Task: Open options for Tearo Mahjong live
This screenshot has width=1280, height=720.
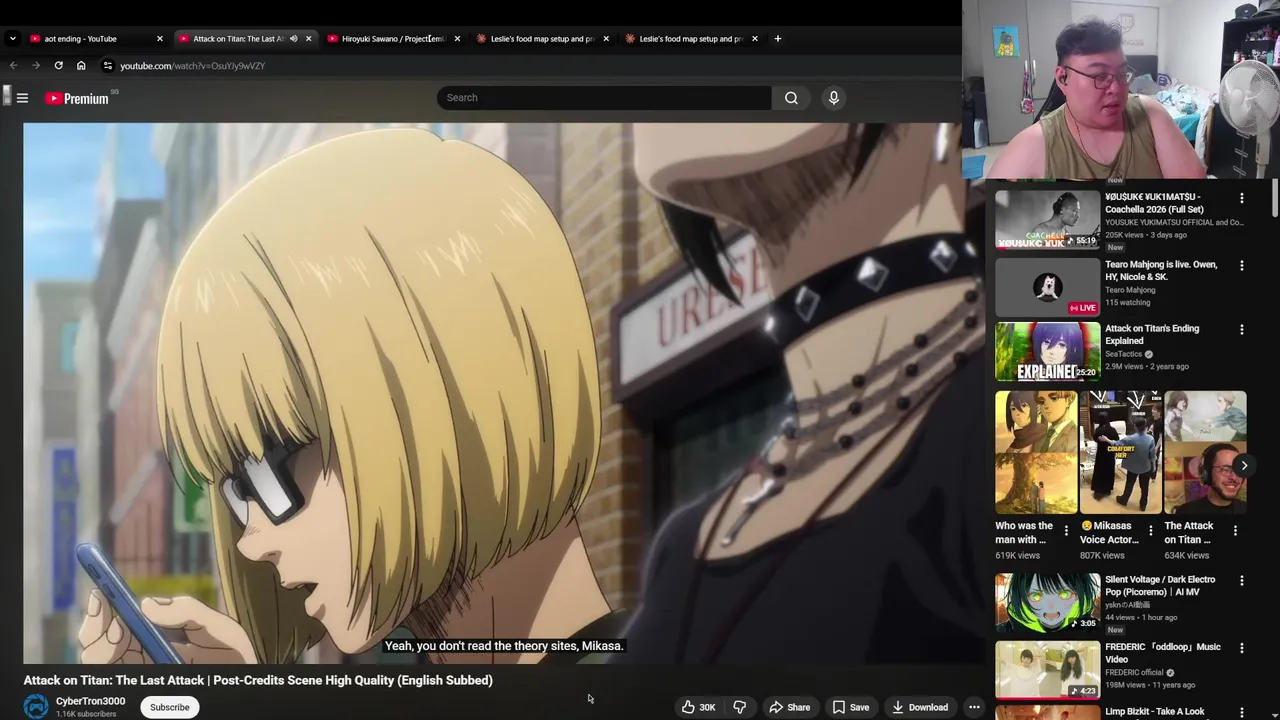Action: tap(1242, 266)
